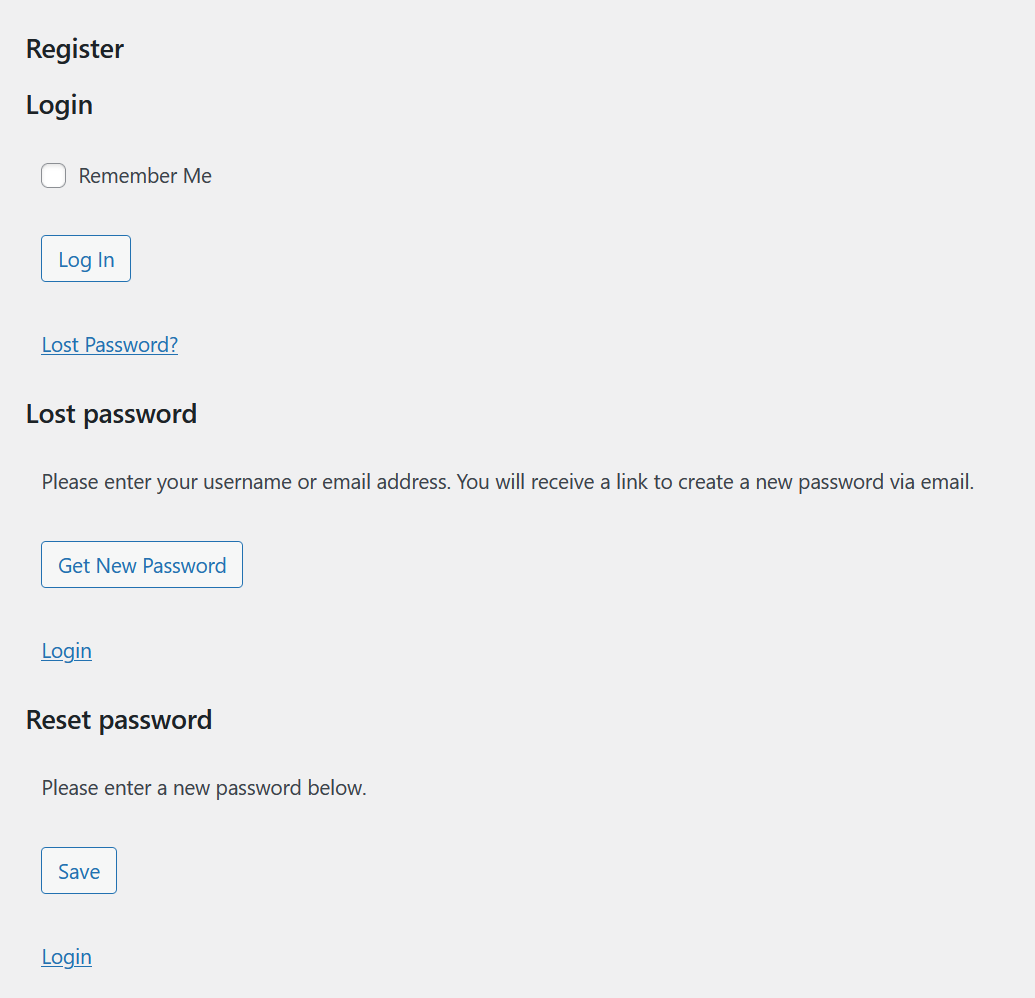Click the Login section heading
Screen dimensions: 1035x998
[59, 105]
